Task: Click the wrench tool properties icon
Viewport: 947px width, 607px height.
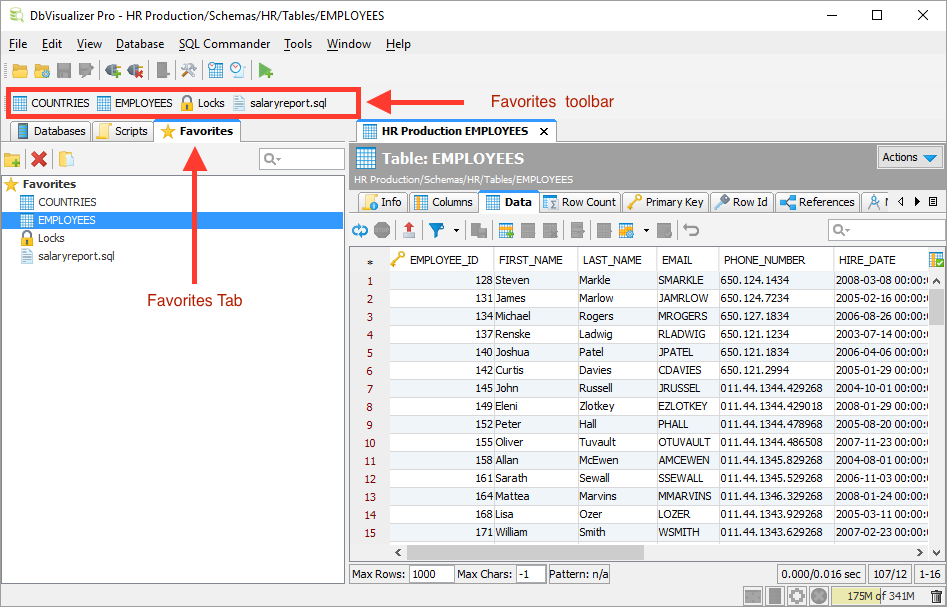Action: point(188,70)
